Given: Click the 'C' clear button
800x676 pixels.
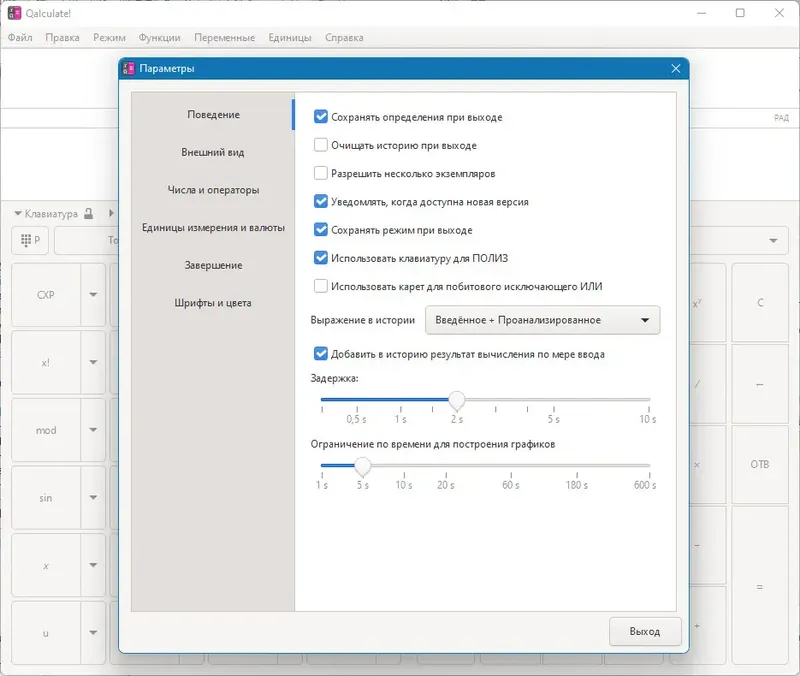Looking at the screenshot, I should [x=760, y=303].
